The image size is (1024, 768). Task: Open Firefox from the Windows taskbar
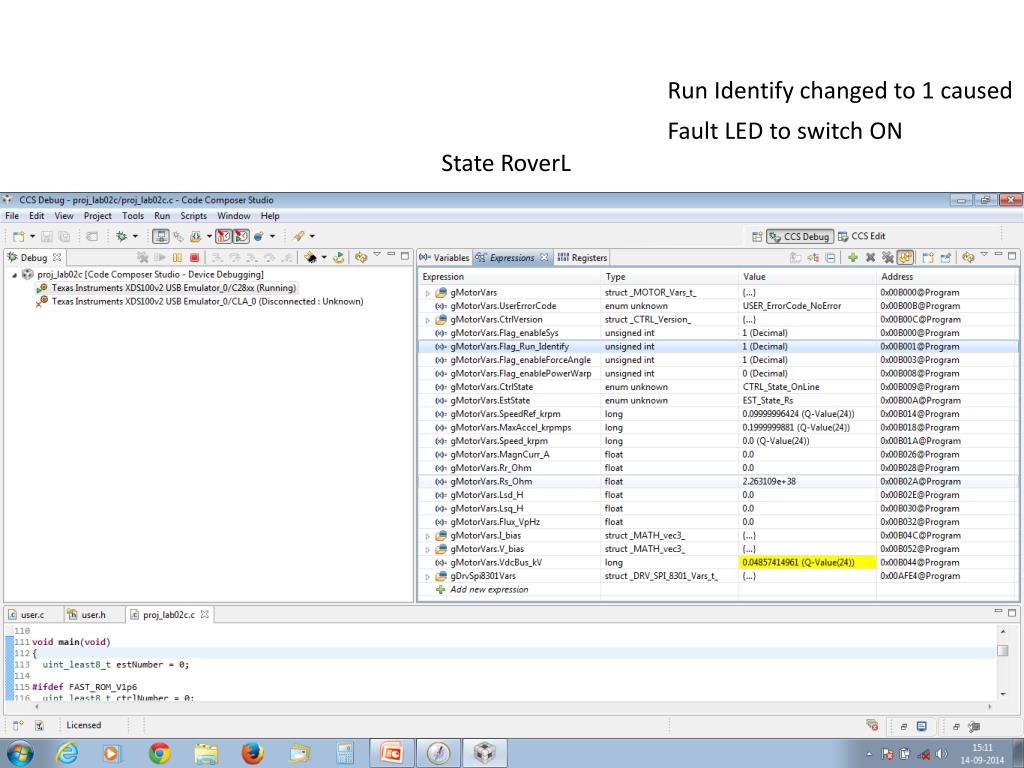252,753
